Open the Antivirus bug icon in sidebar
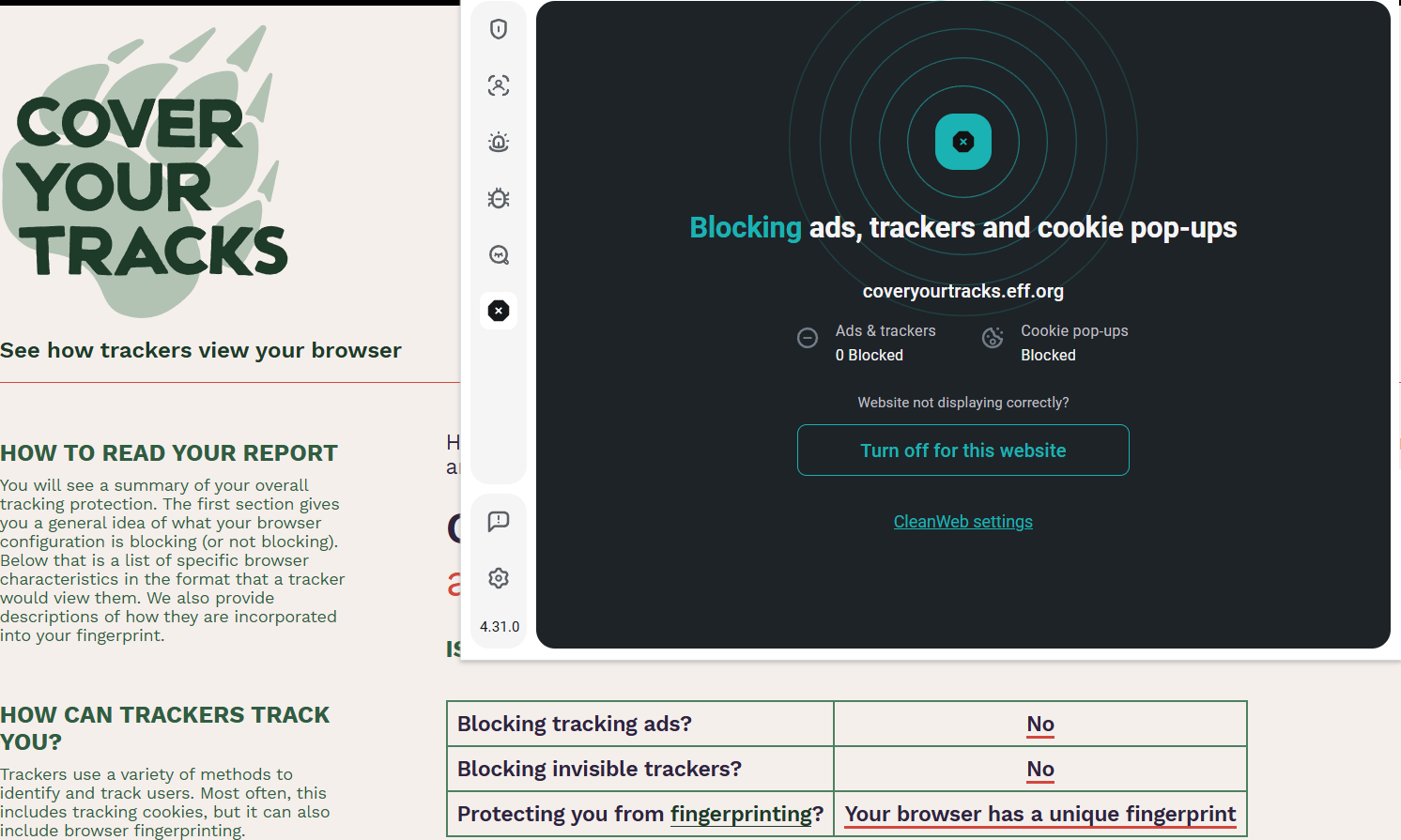 [x=499, y=198]
